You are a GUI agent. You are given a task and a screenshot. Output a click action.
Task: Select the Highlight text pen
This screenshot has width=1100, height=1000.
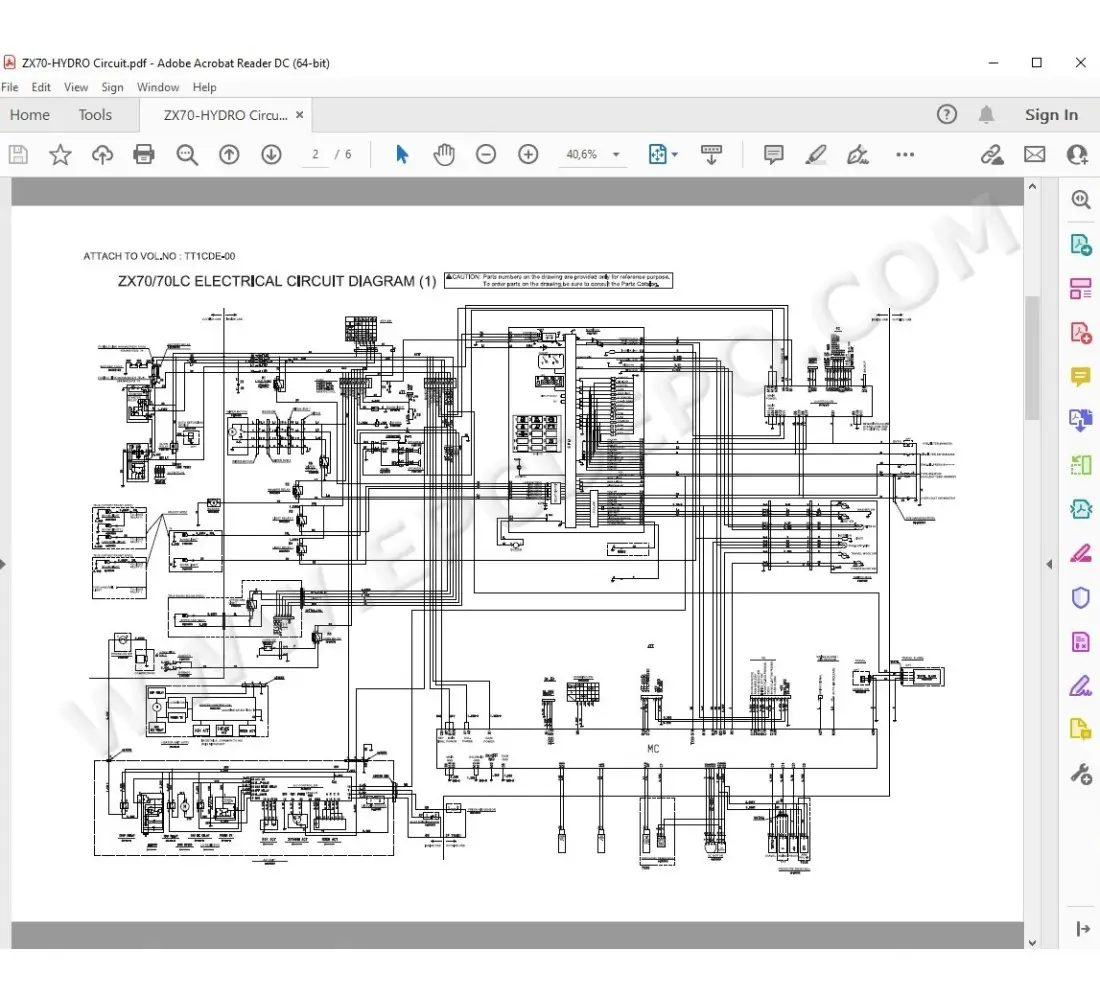(x=815, y=154)
